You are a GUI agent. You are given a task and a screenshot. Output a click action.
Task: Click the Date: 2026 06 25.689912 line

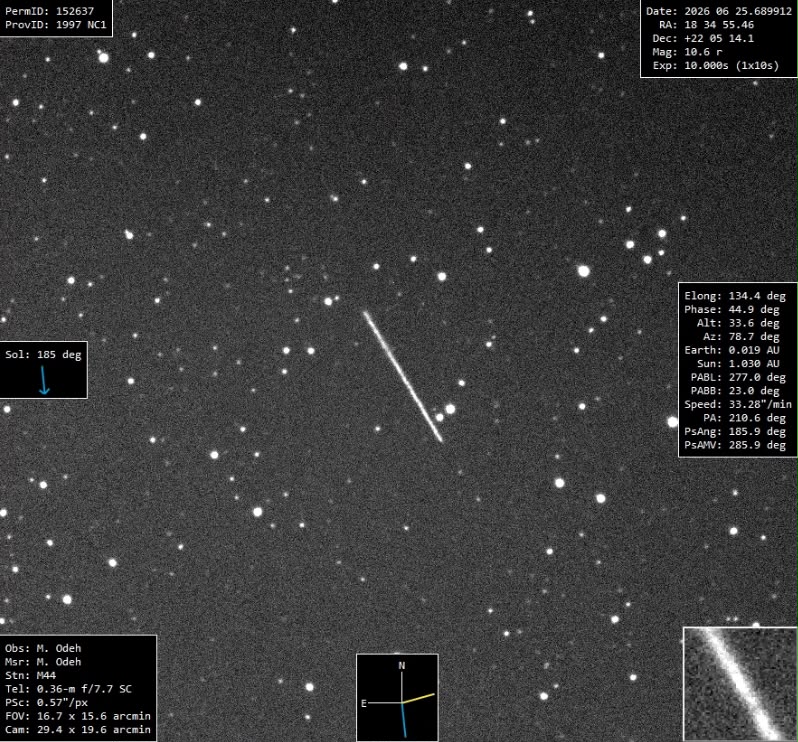click(x=719, y=11)
